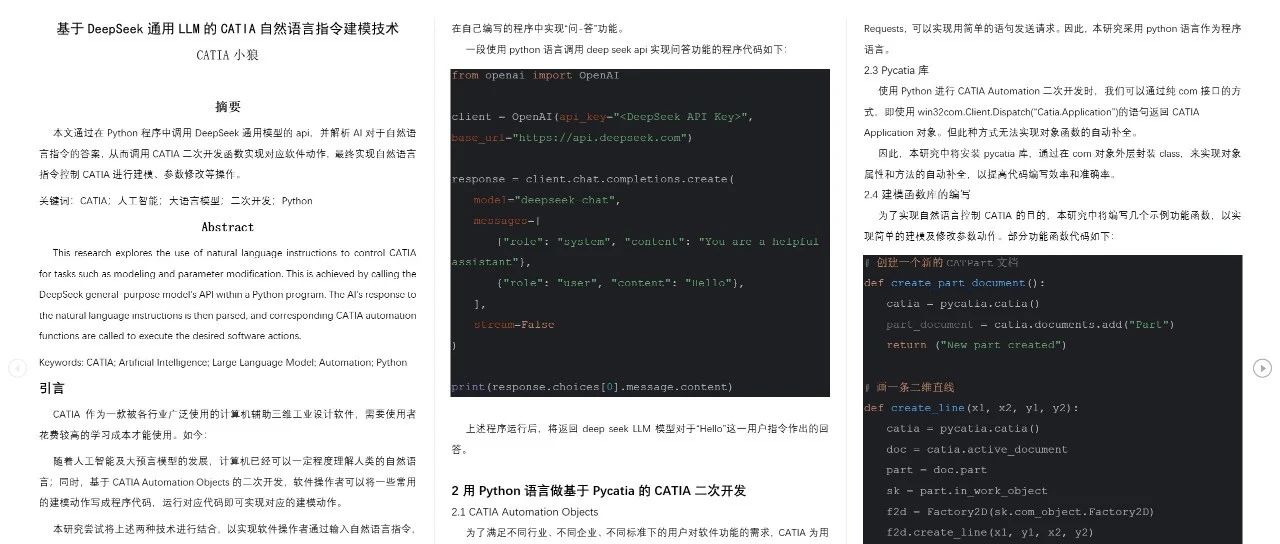Viewport: 1280px width, 544px height.
Task: Select the author line "CATIA 小狼"
Action: [228, 55]
